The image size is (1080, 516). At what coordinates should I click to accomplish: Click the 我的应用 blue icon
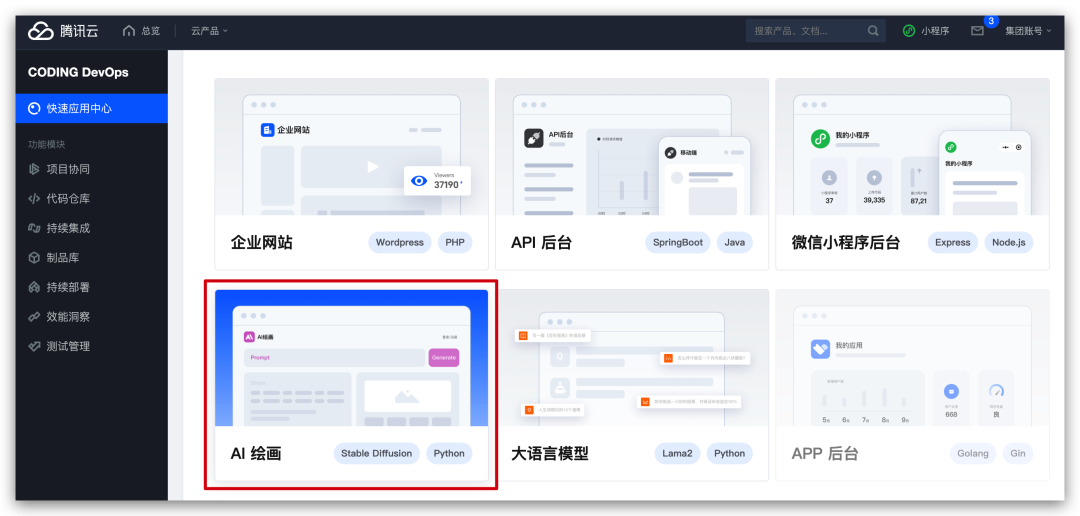[820, 349]
